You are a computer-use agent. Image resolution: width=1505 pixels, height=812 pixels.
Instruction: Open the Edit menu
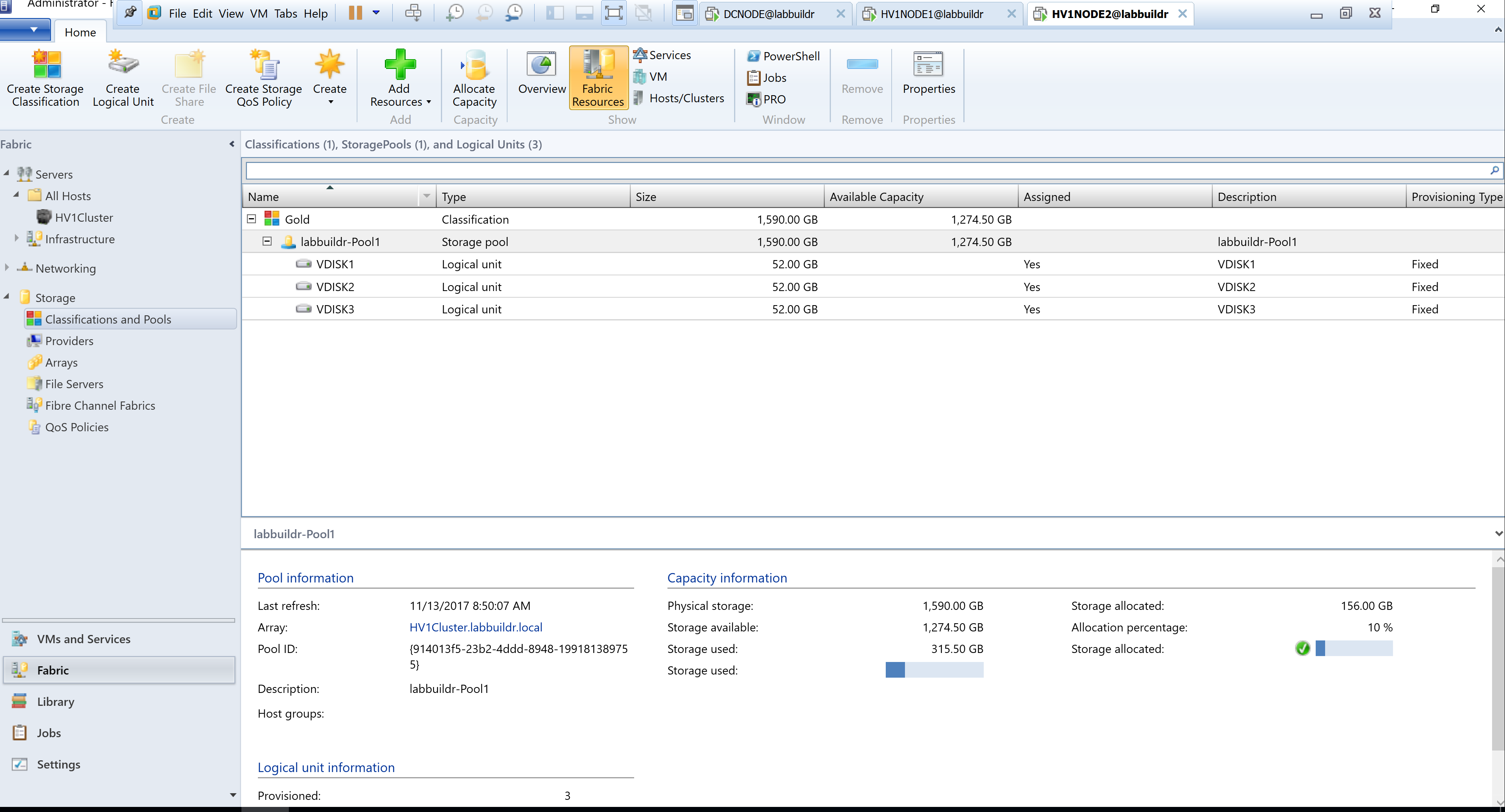(x=202, y=13)
